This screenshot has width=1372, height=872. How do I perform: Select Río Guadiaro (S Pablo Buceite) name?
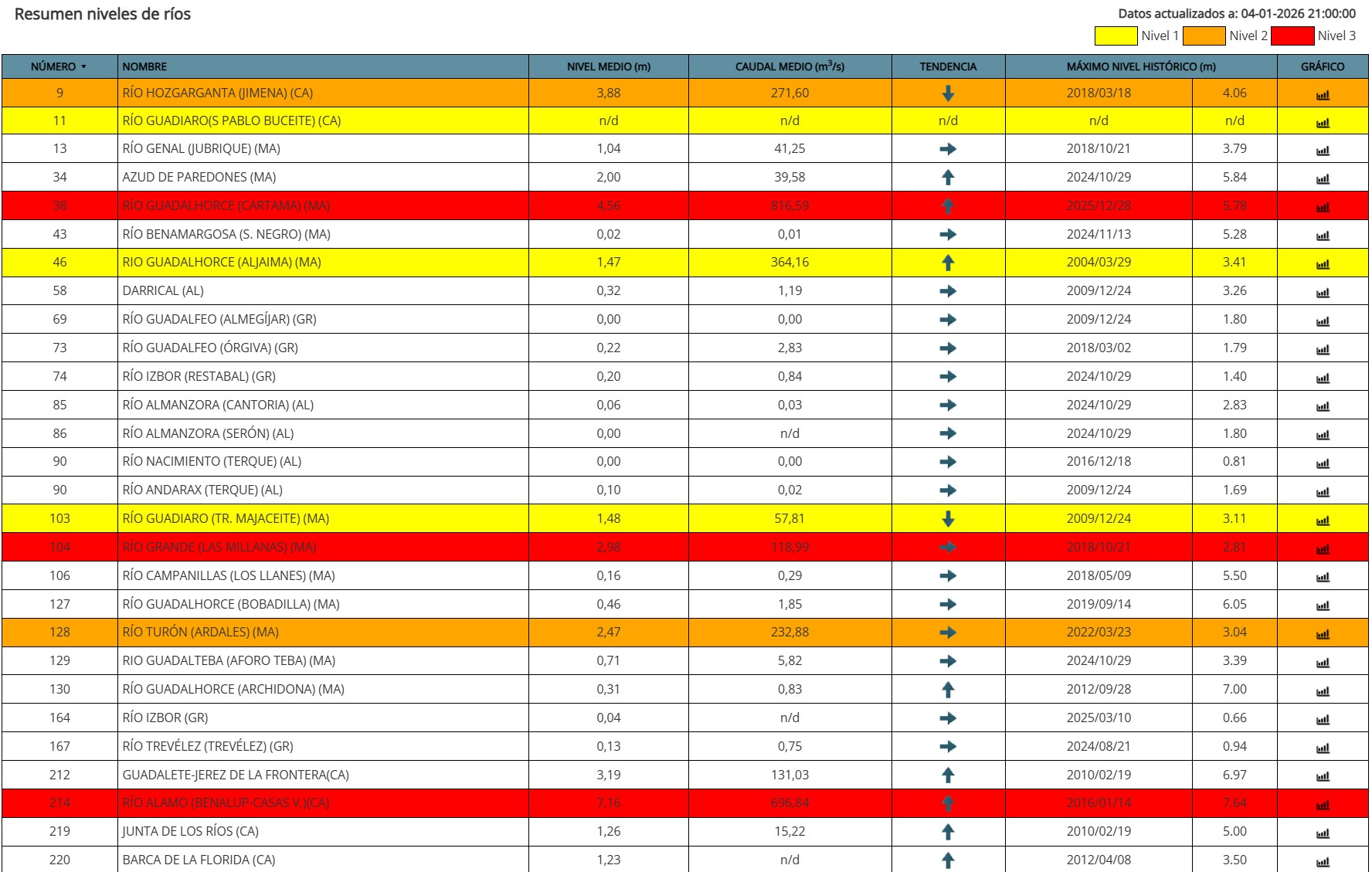231,120
